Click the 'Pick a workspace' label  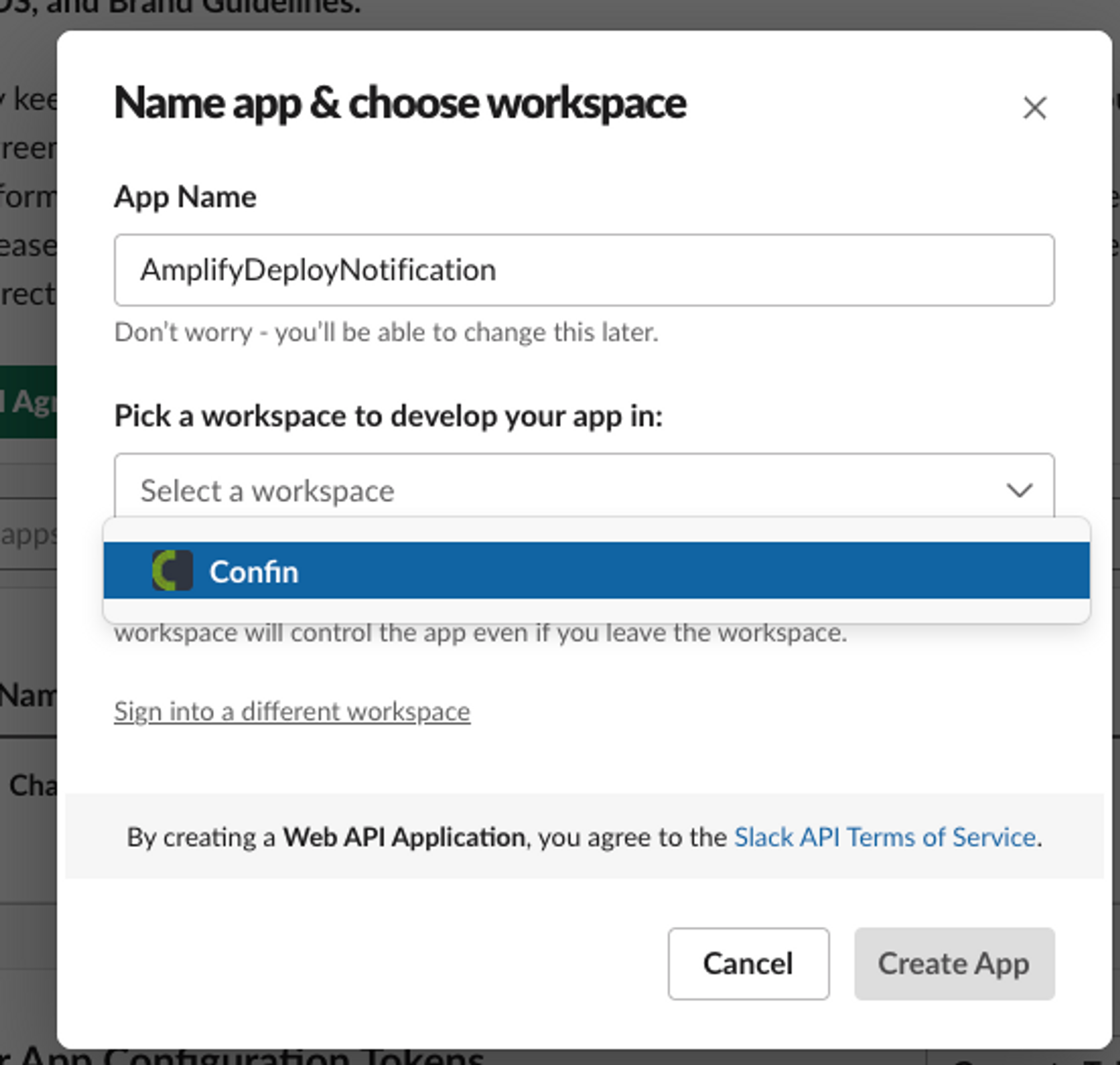coord(388,415)
